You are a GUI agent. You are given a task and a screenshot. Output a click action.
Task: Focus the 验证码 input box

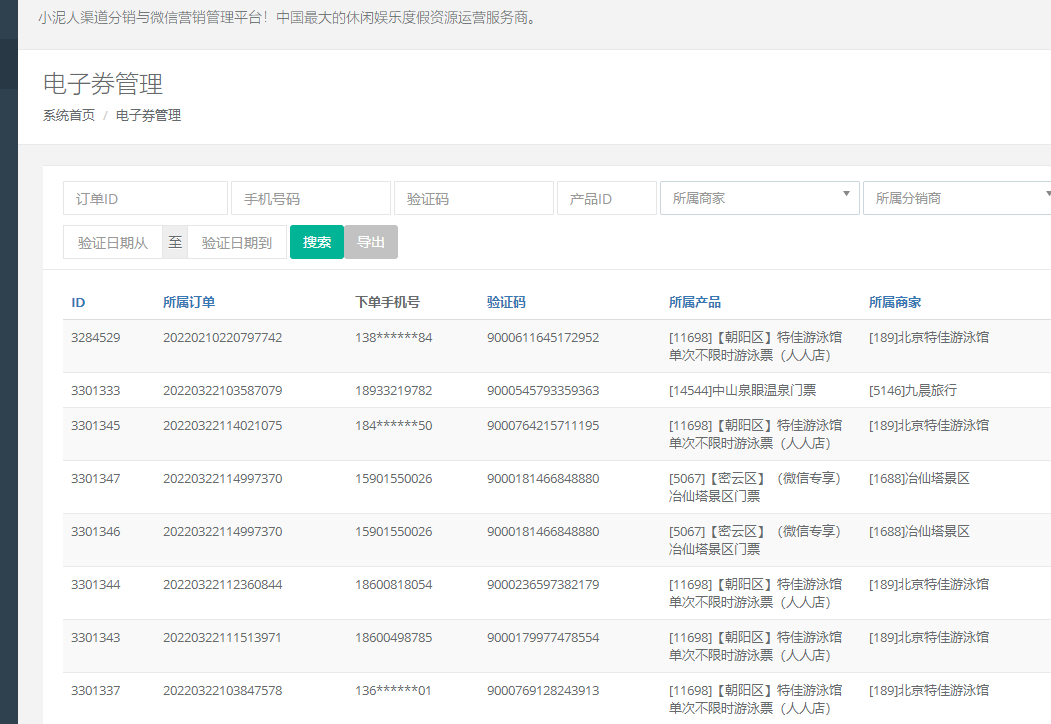click(473, 198)
